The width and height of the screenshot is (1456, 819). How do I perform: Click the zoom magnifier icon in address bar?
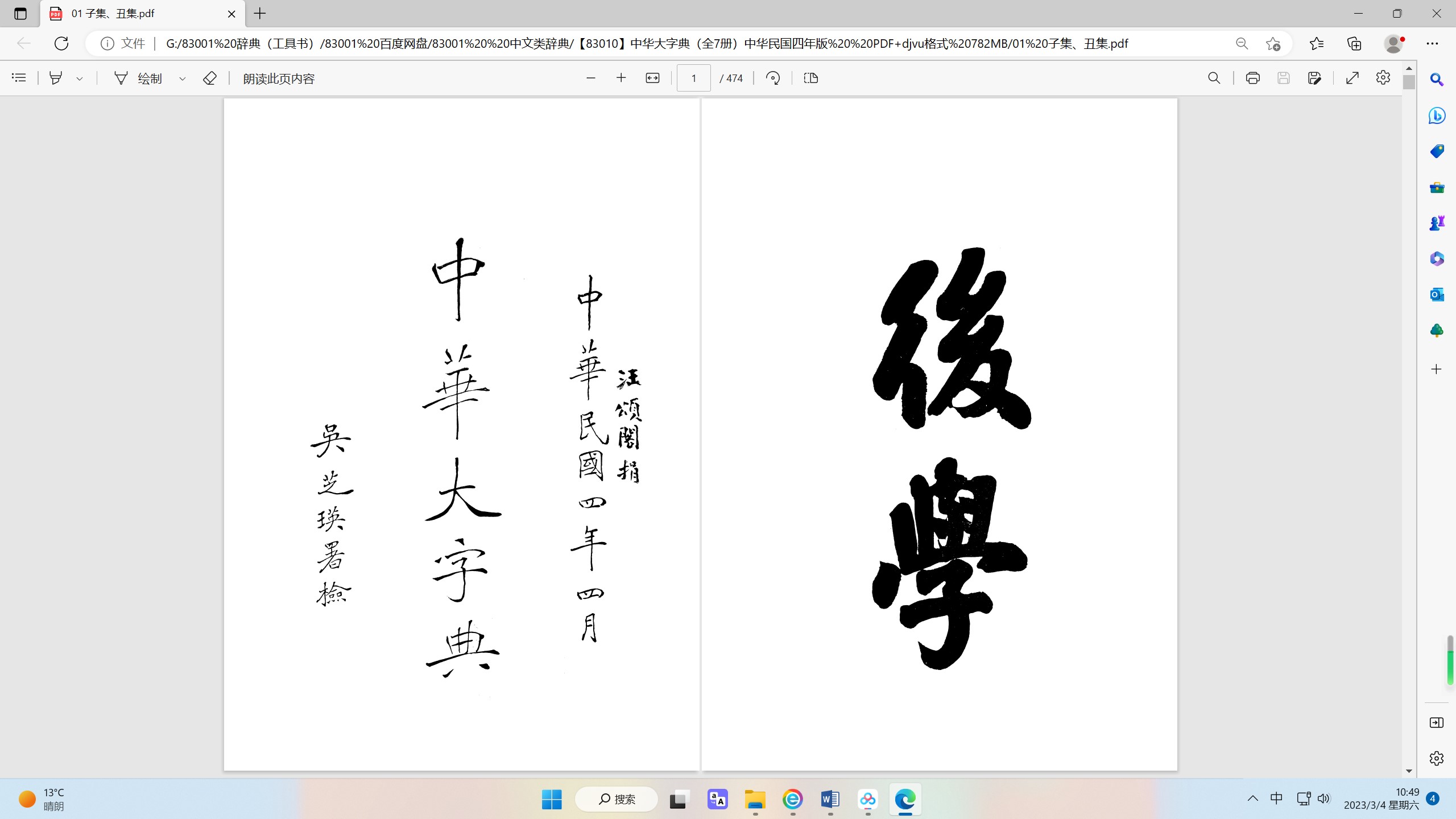(x=1242, y=44)
